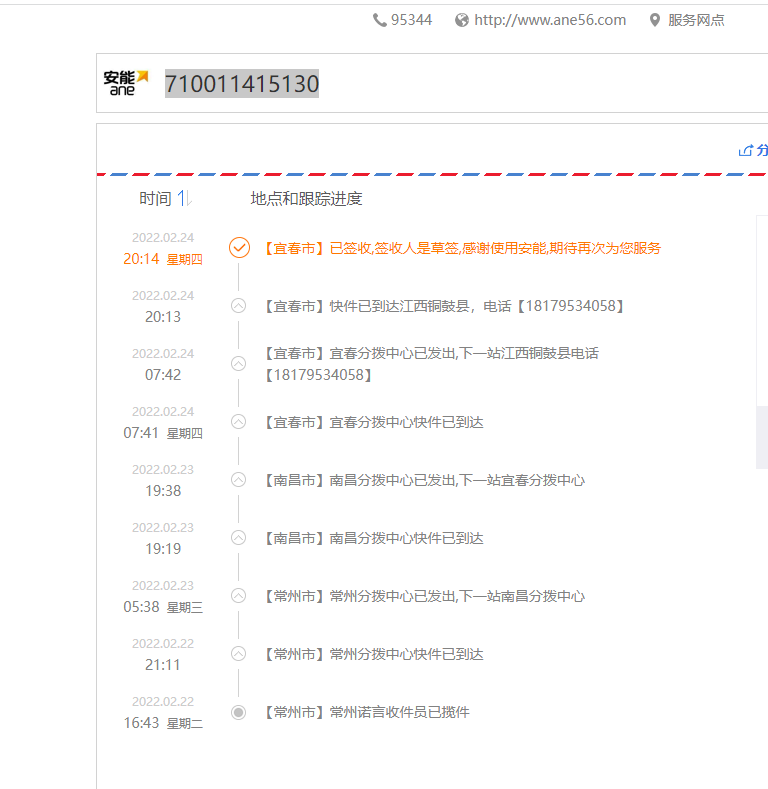Click the 常州分拨中心快件已到达 tracking entry

pyautogui.click(x=372, y=654)
